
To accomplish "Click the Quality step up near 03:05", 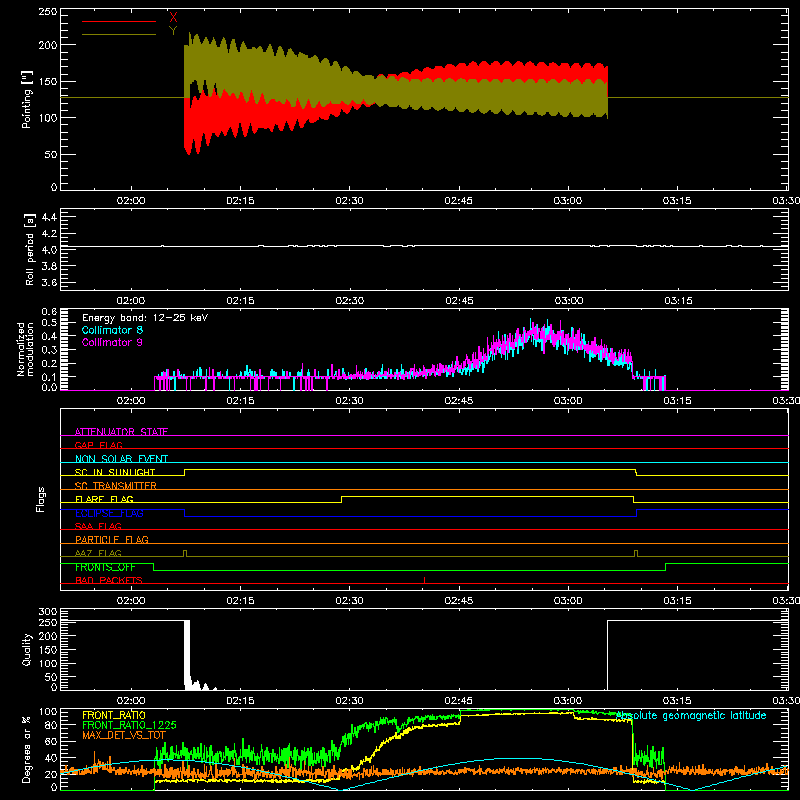I will coord(608,655).
